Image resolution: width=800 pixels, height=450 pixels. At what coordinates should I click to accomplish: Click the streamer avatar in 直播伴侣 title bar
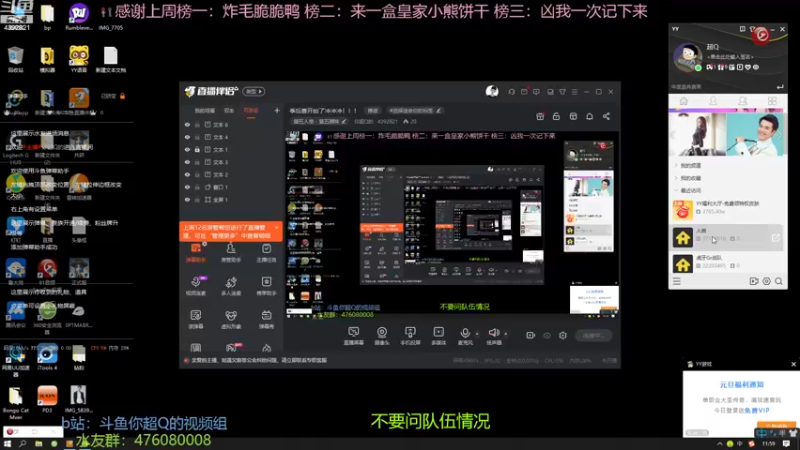click(492, 91)
